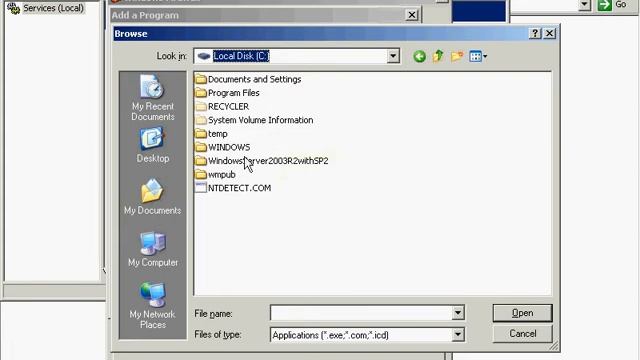Click Local Disk (C:) in Look in box
The height and width of the screenshot is (360, 640).
241,56
